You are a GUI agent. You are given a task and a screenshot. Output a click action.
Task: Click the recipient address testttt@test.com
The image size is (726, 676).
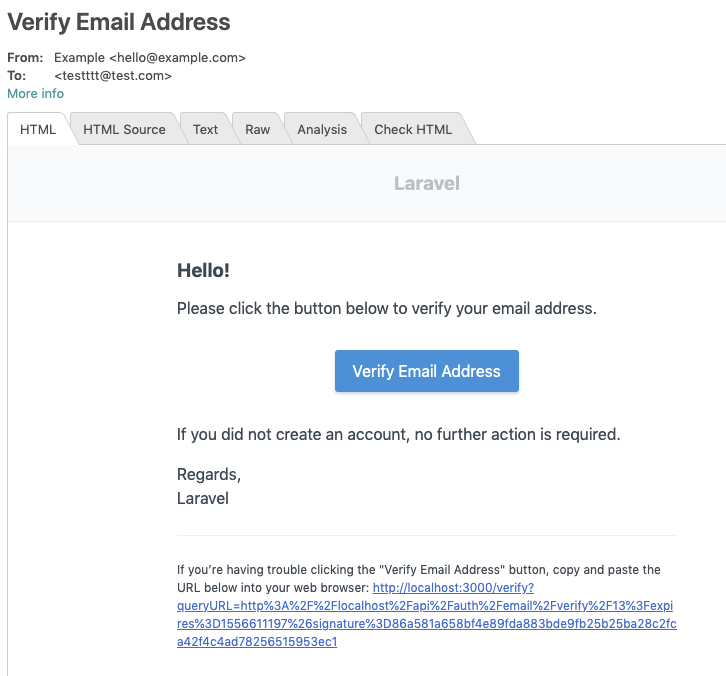(113, 76)
